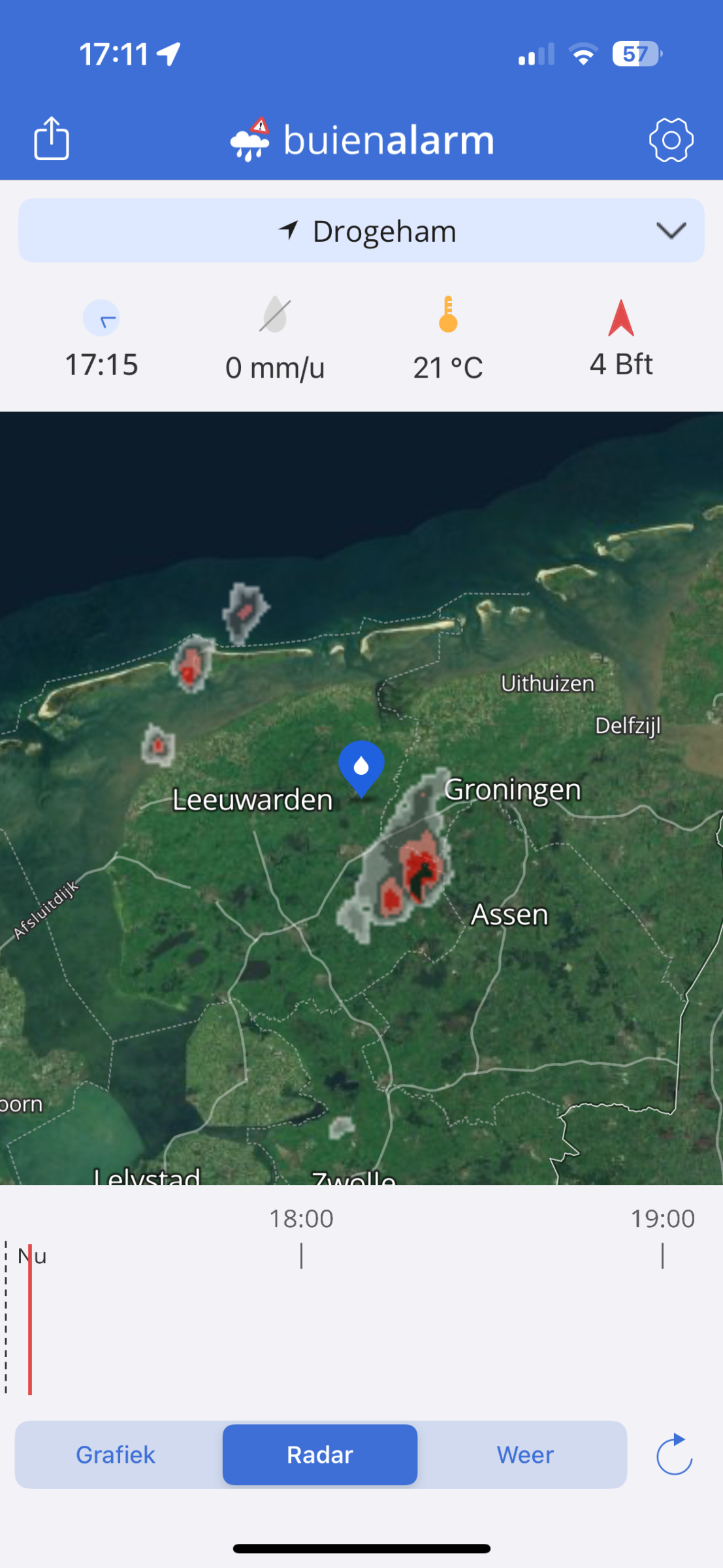723x1568 pixels.
Task: Refresh radar with the circular arrow icon
Action: 675,1454
